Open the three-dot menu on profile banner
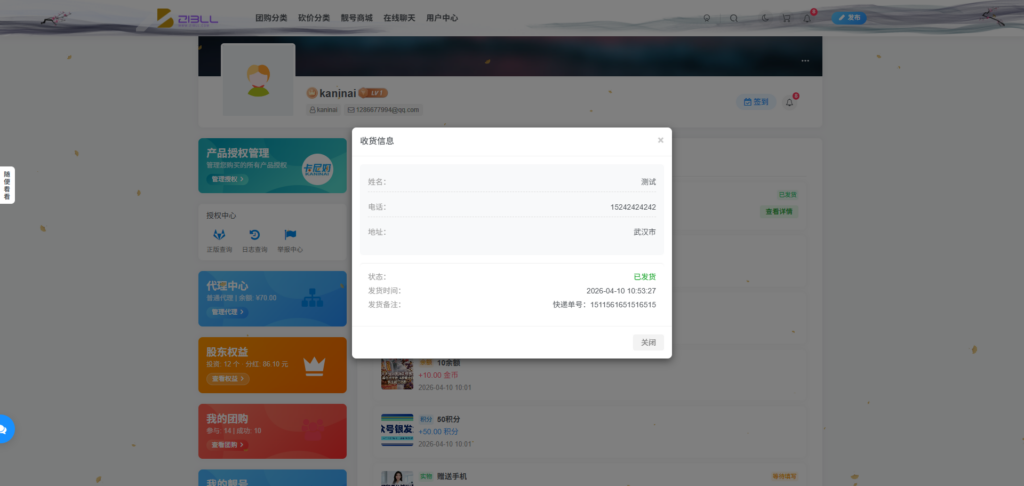Screen dimensions: 1024x486 805,61
